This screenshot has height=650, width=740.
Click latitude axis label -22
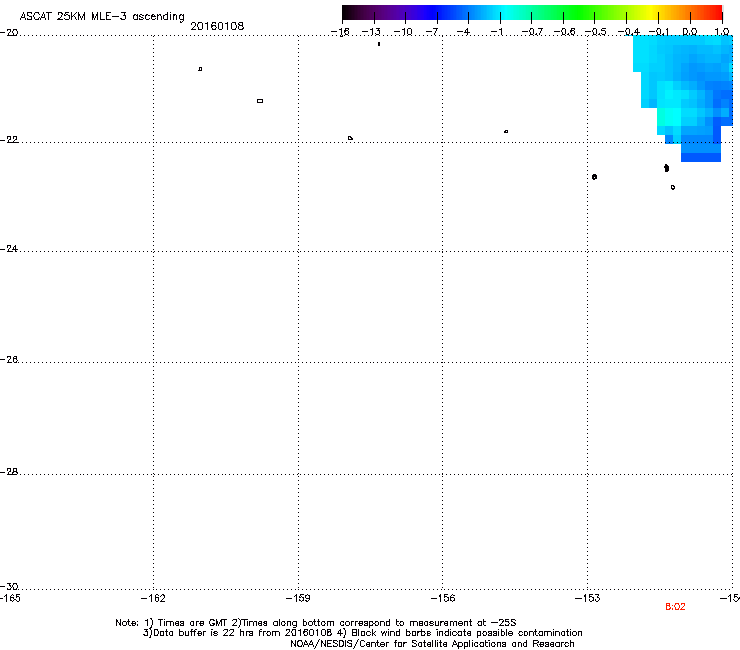(9, 140)
